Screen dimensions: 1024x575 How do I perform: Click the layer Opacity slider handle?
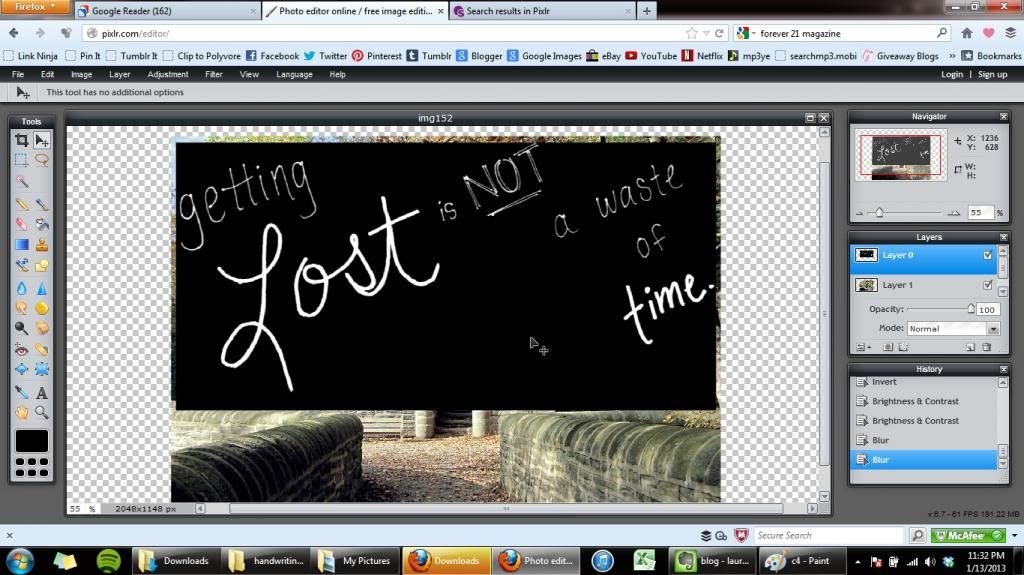[x=970, y=309]
